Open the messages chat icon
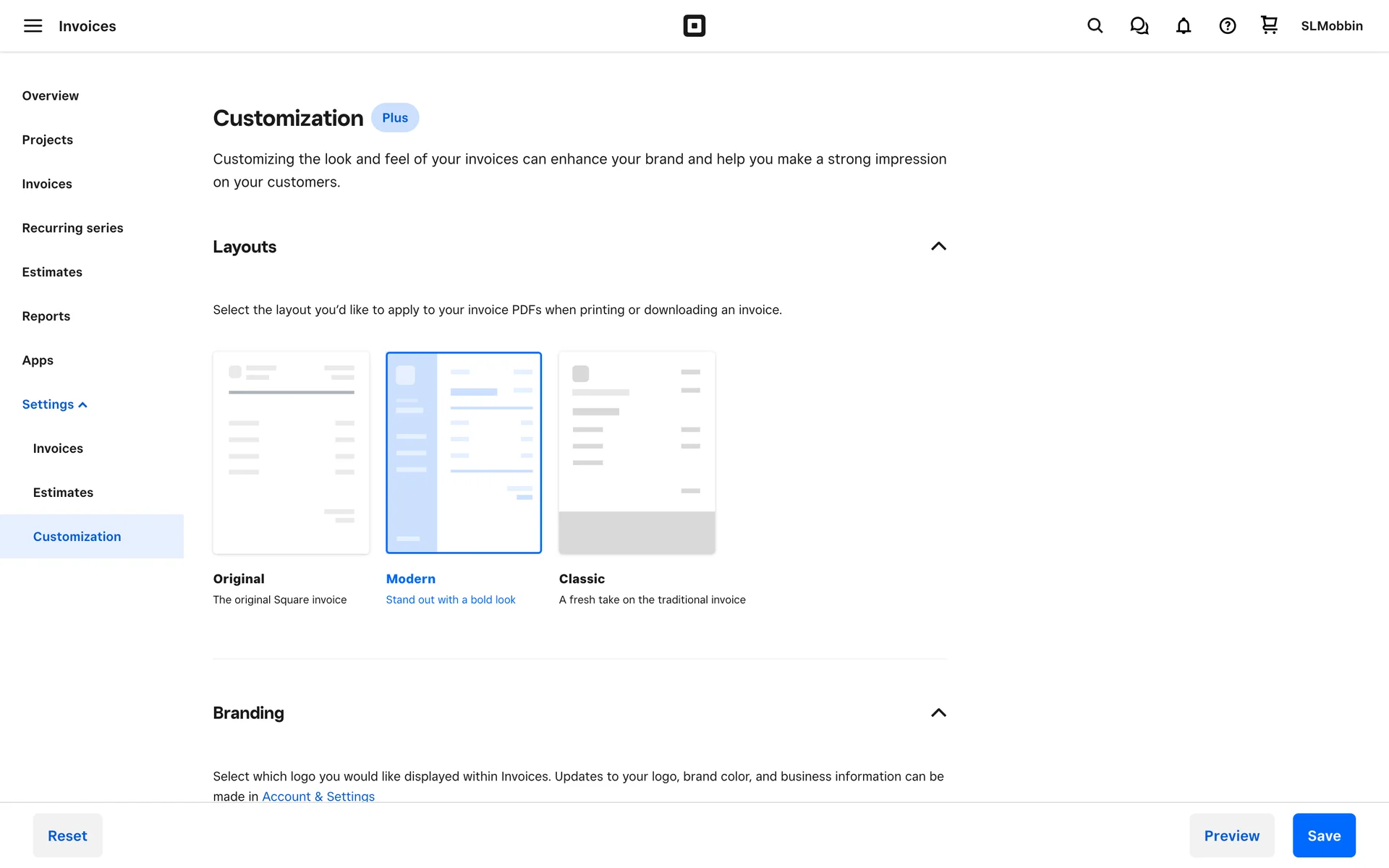Image resolution: width=1389 pixels, height=868 pixels. pos(1139,26)
